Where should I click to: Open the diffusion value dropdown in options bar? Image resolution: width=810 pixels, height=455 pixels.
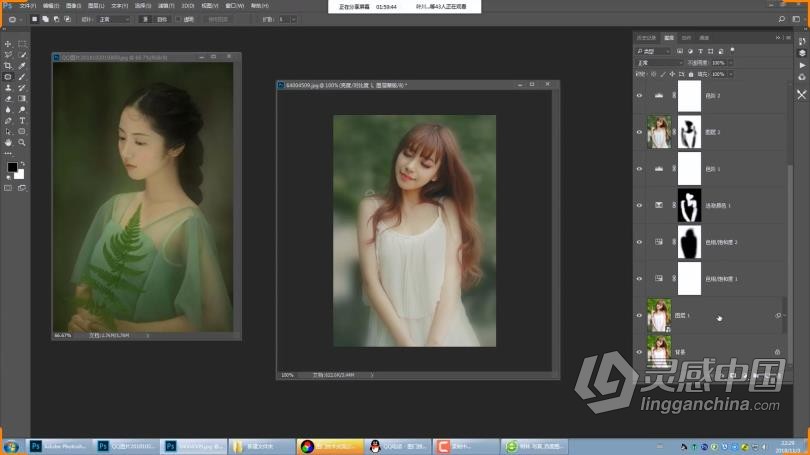click(x=293, y=19)
